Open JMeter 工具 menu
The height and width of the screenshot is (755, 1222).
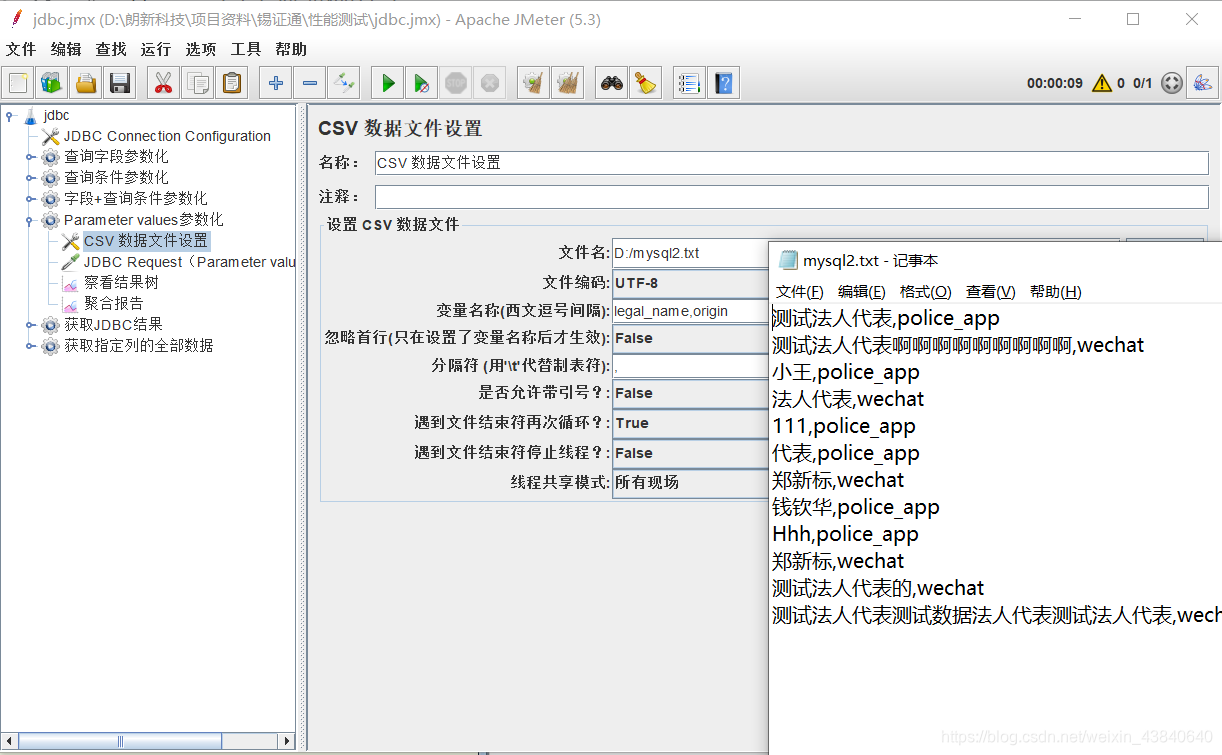246,49
